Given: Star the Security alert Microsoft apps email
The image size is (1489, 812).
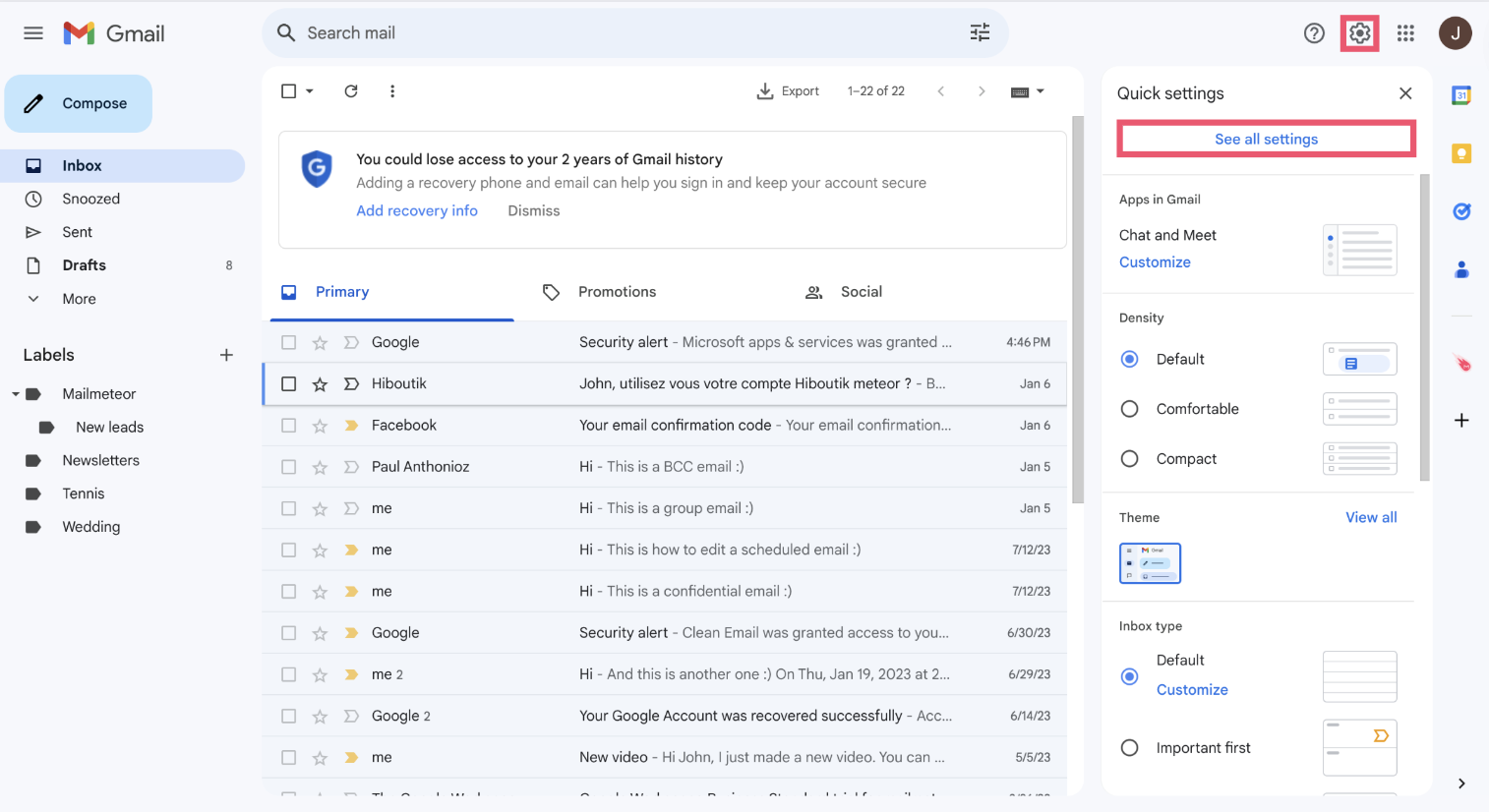Looking at the screenshot, I should click(x=320, y=343).
